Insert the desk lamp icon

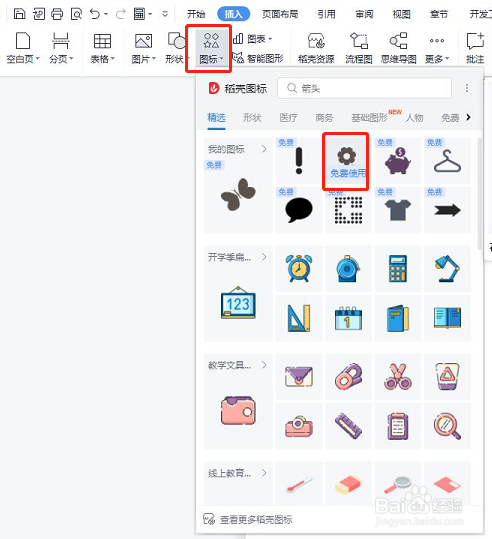447,268
